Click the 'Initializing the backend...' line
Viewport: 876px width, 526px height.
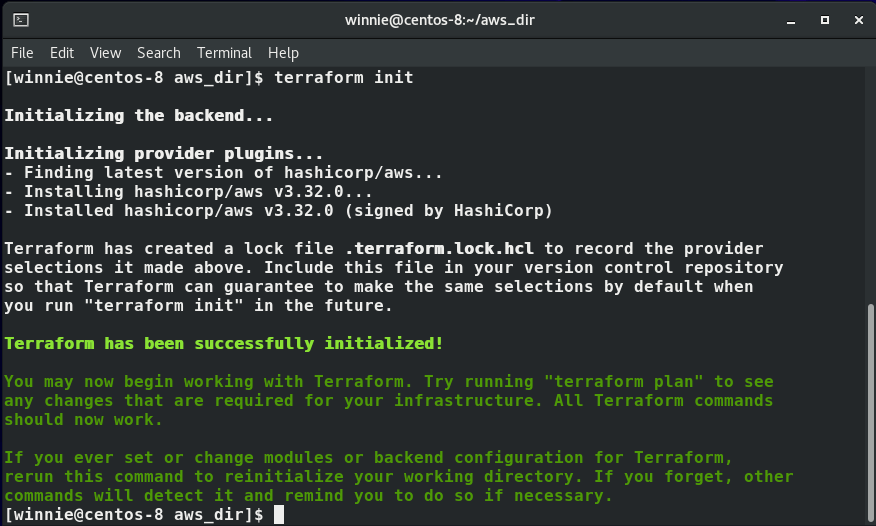(x=139, y=116)
